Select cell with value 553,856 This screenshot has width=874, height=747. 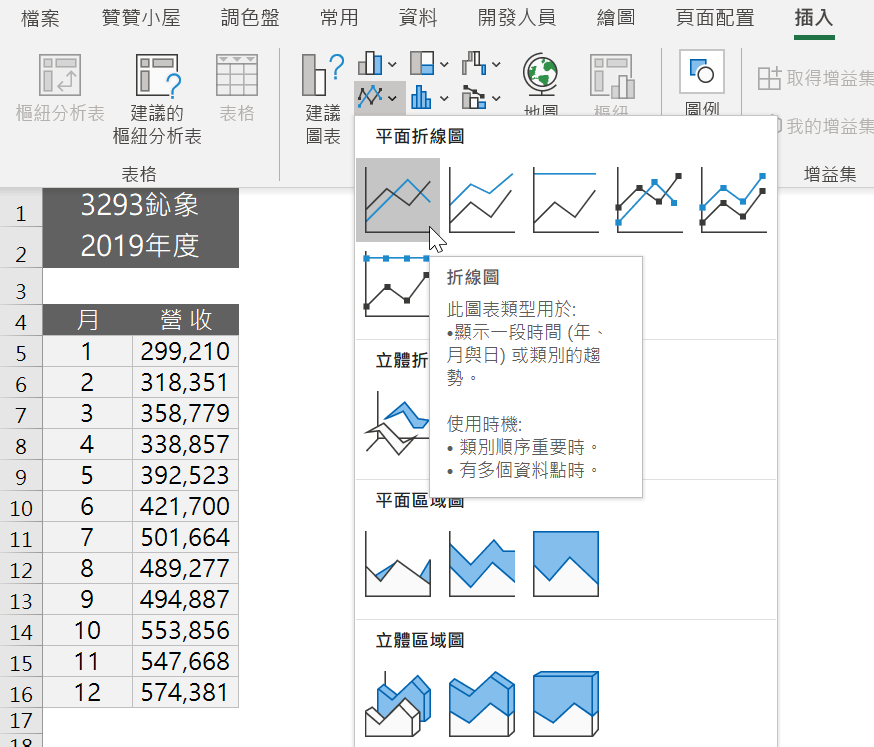(186, 630)
